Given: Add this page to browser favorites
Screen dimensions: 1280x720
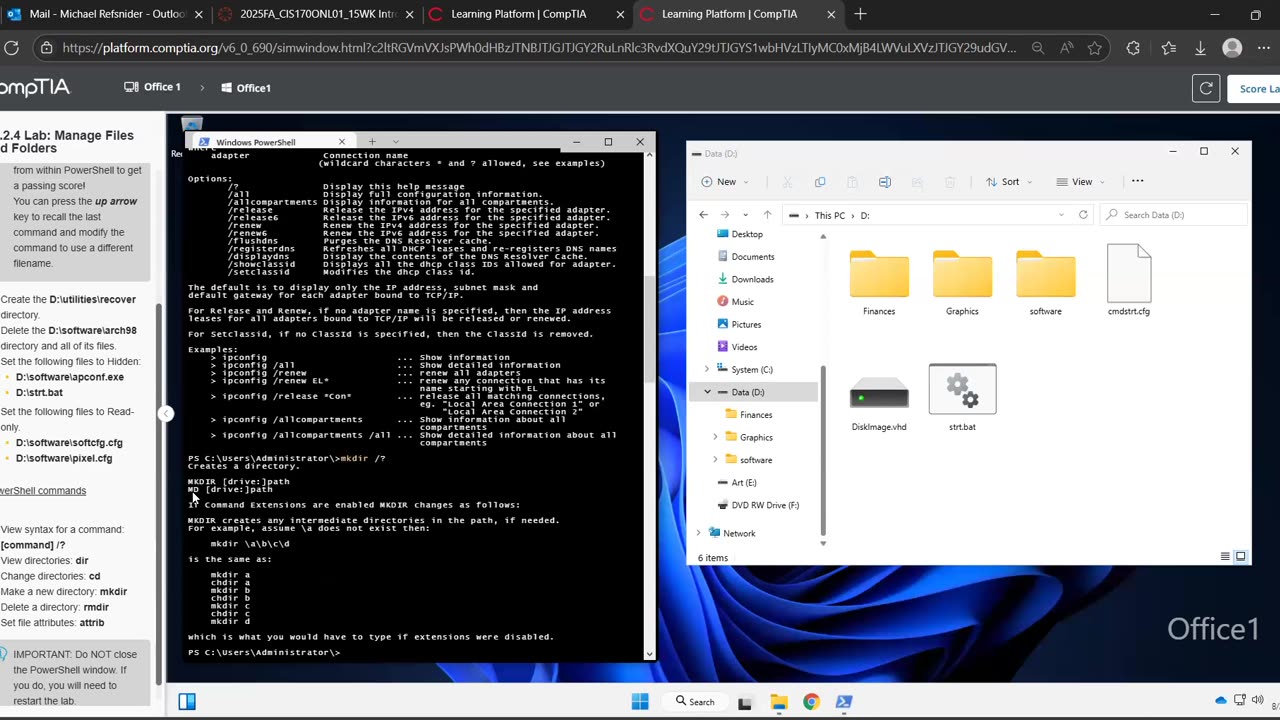Looking at the screenshot, I should pyautogui.click(x=1095, y=47).
